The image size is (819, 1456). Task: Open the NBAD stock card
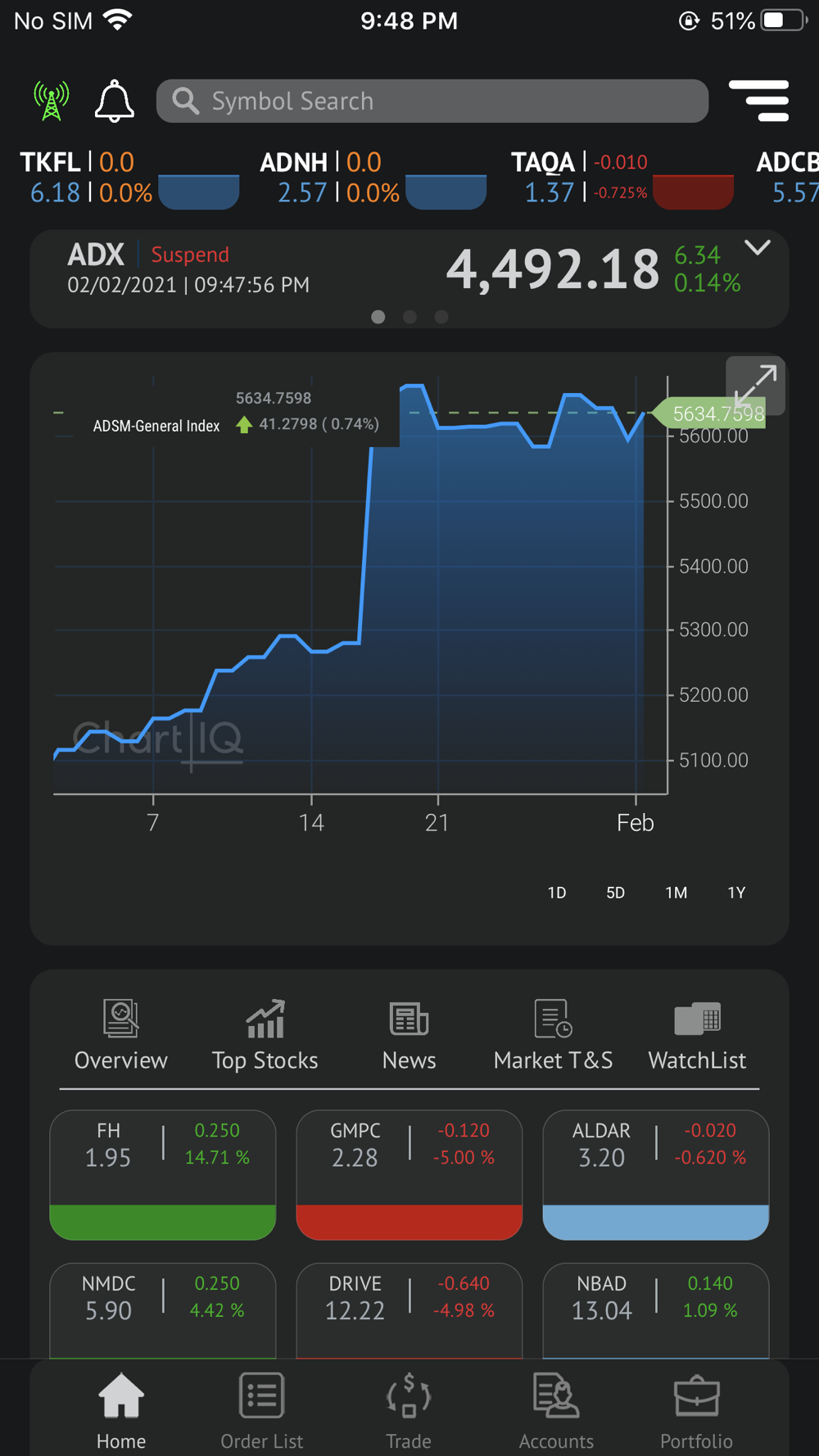pyautogui.click(x=656, y=1310)
